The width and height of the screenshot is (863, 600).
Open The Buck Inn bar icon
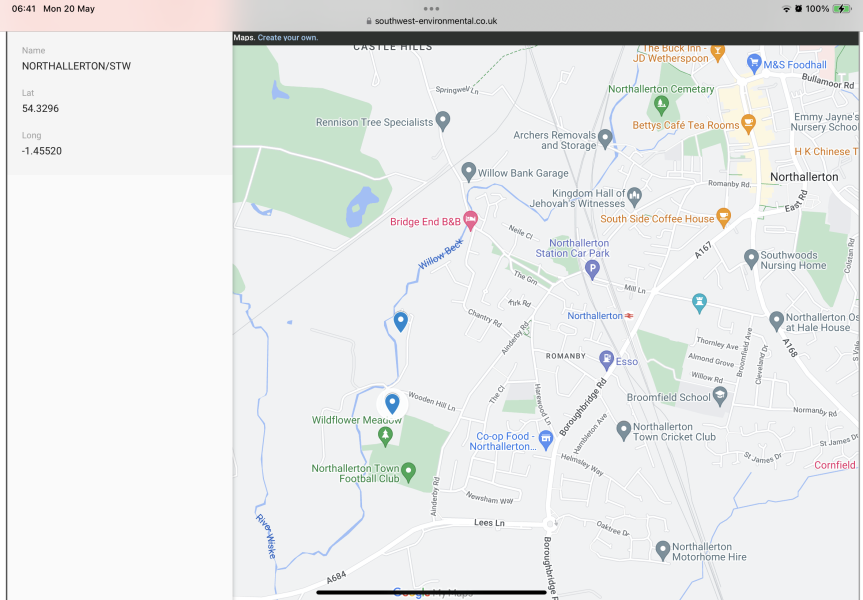(x=717, y=53)
